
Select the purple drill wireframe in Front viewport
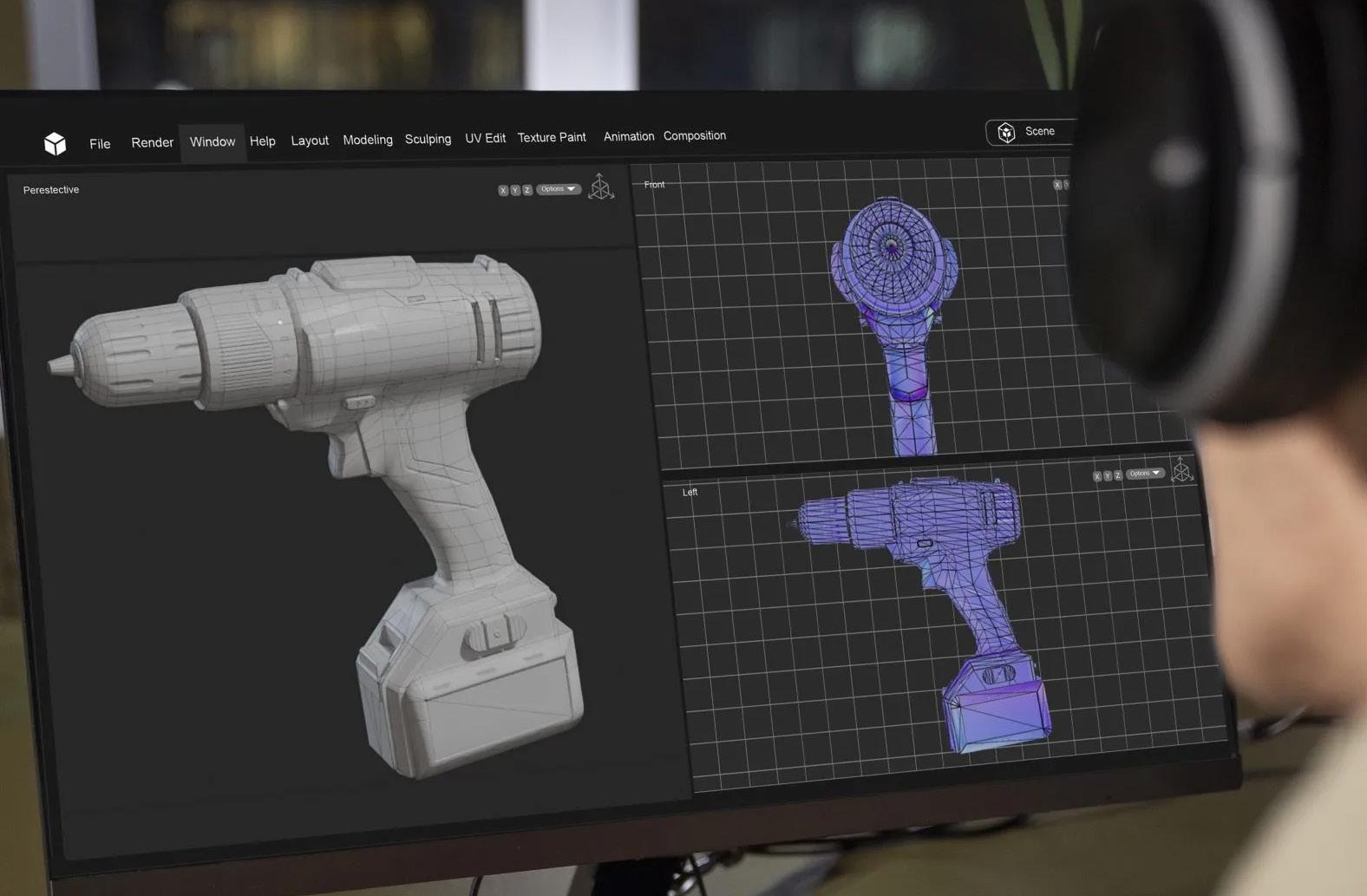coord(895,325)
